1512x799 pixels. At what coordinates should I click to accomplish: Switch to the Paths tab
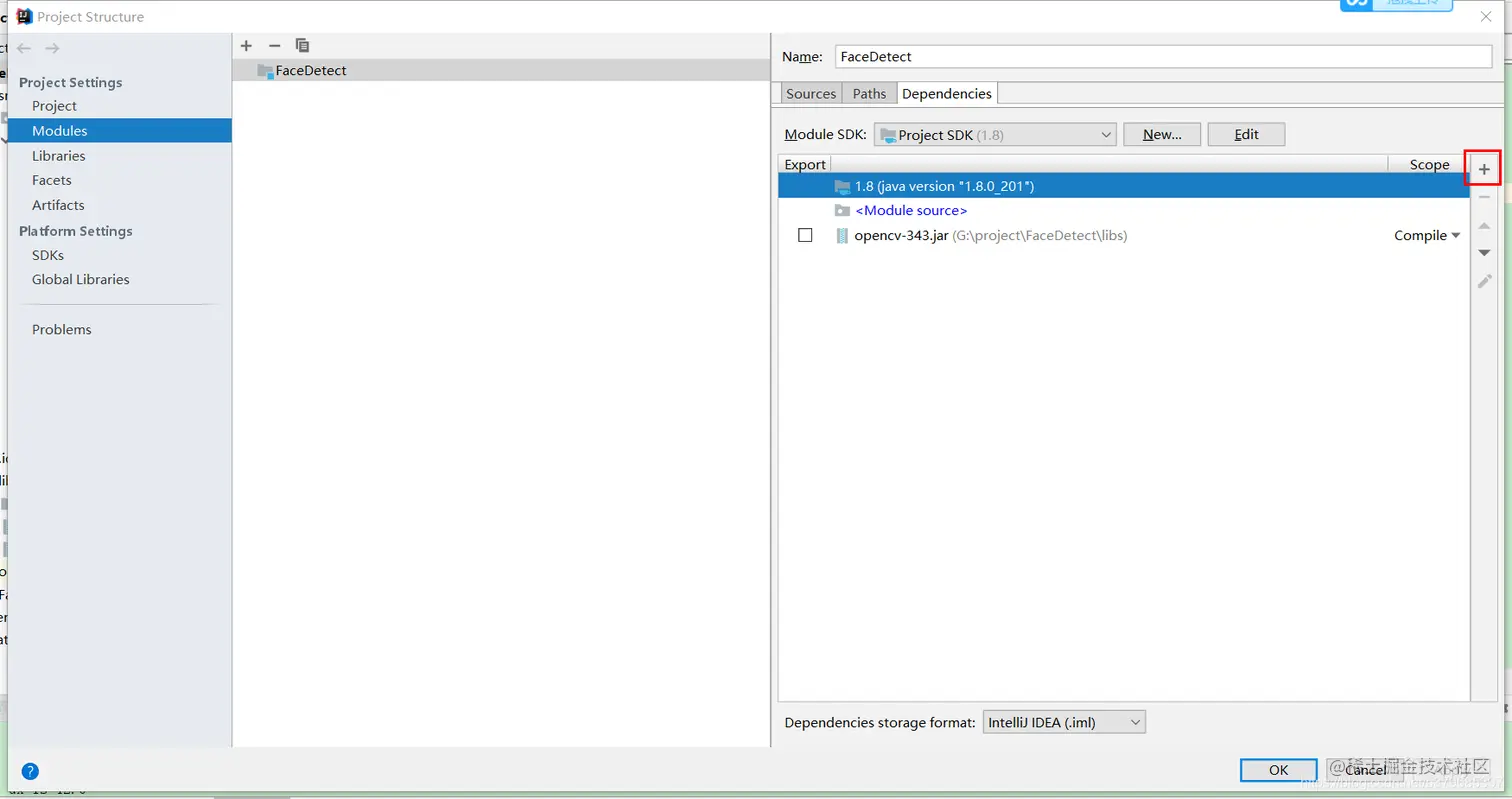click(869, 93)
